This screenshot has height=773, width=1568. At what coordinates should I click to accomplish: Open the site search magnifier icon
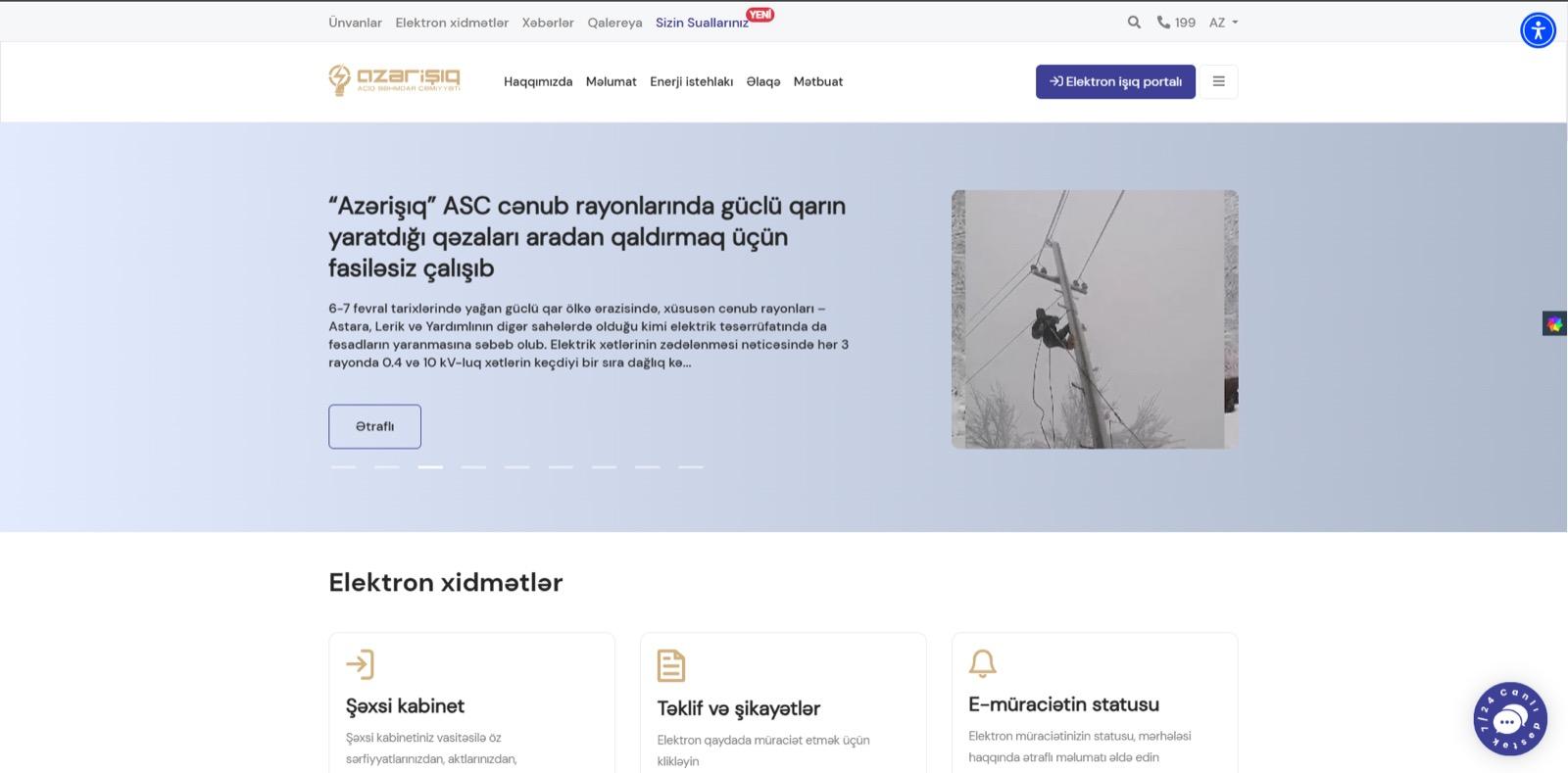pyautogui.click(x=1134, y=22)
